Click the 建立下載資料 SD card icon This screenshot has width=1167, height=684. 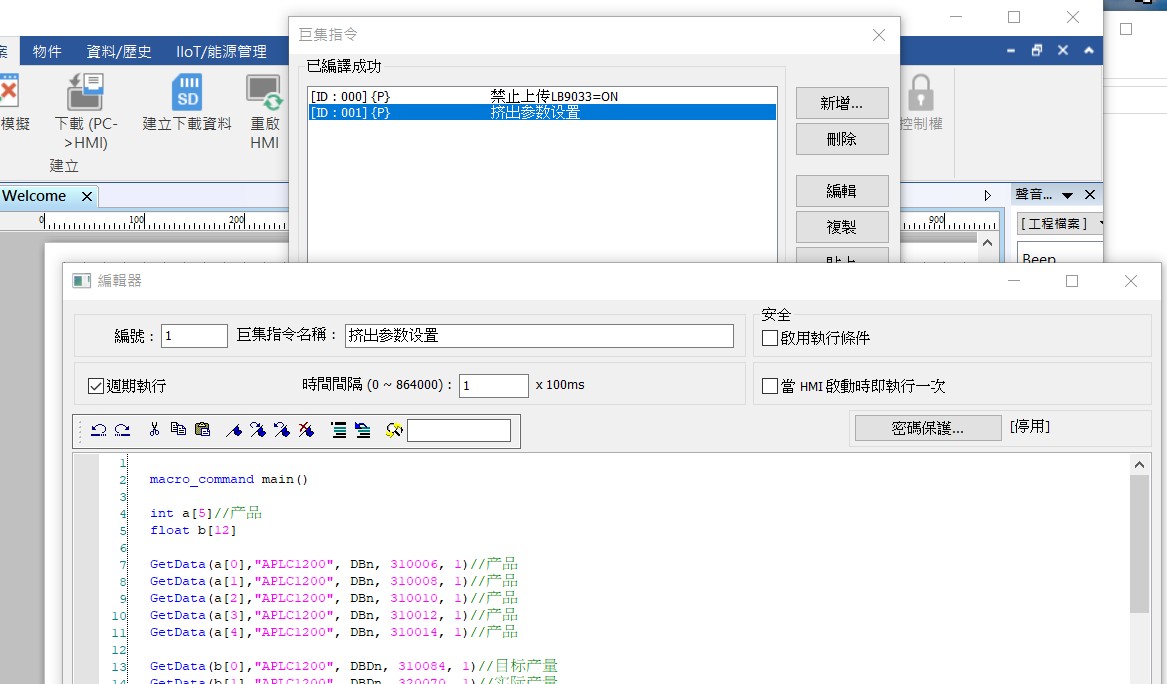(187, 93)
